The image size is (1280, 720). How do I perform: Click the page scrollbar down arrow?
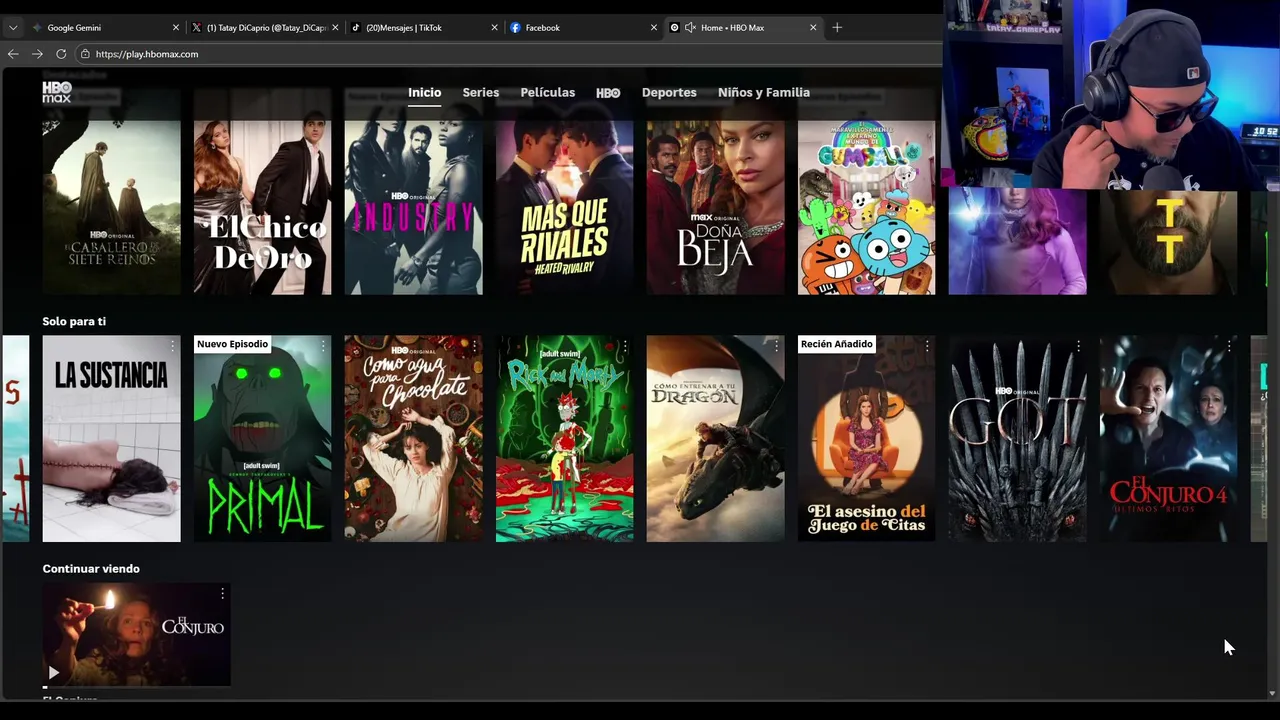click(x=1272, y=693)
